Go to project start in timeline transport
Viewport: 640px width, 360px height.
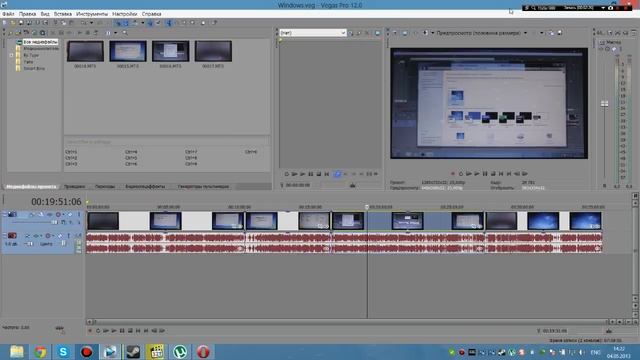coord(138,331)
